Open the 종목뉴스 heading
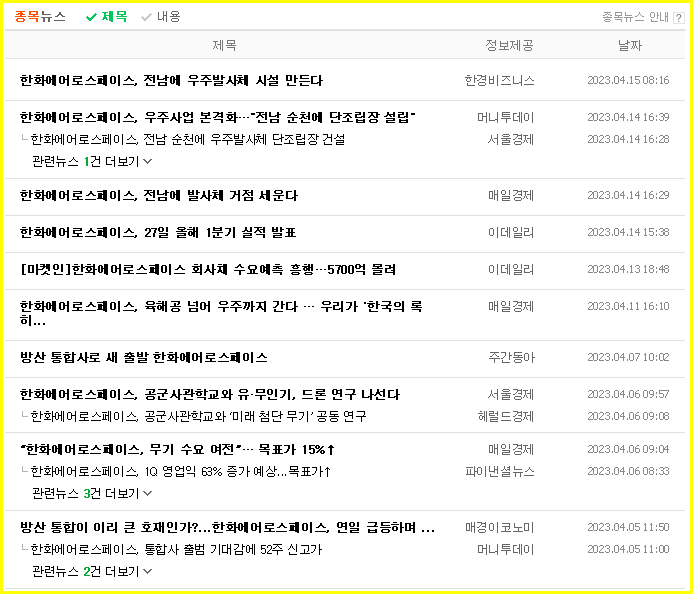693x594 pixels. [x=40, y=17]
